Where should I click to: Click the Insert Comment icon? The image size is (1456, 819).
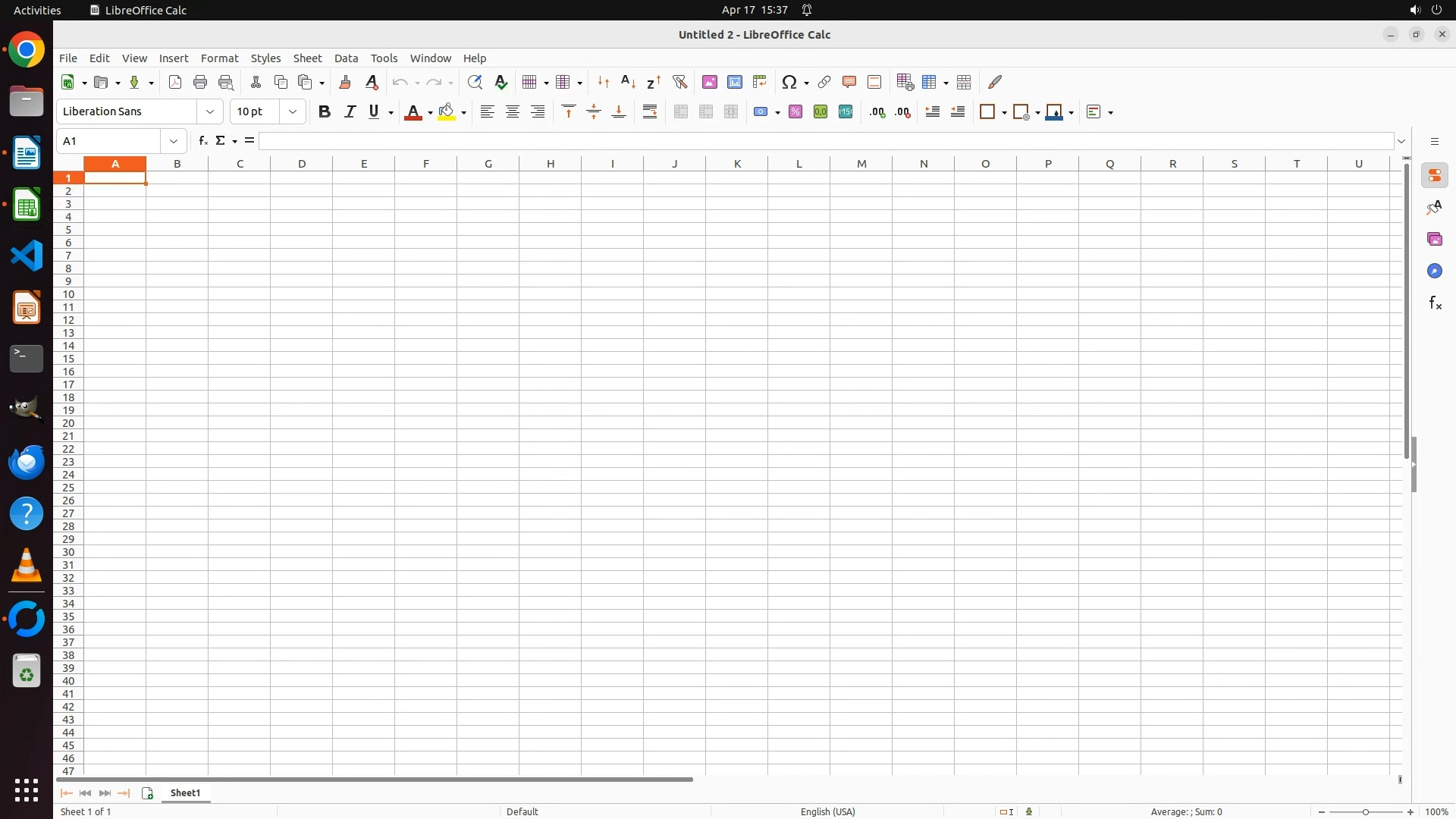pos(849,82)
